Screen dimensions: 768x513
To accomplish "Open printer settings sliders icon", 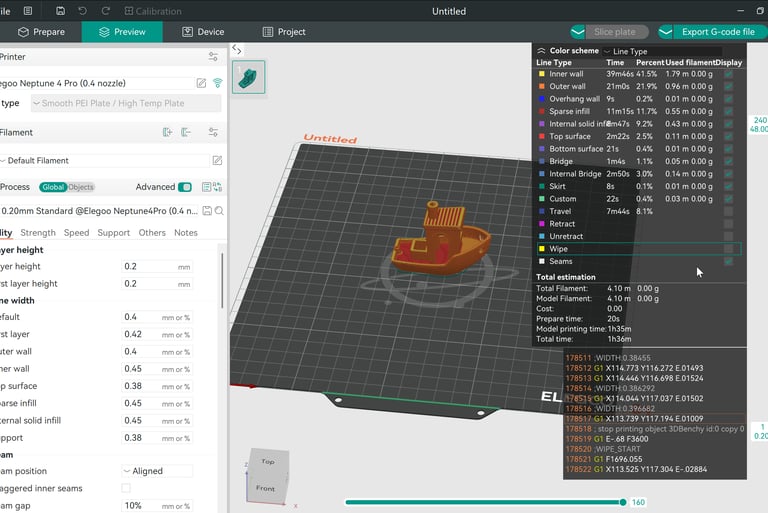I will click(213, 57).
